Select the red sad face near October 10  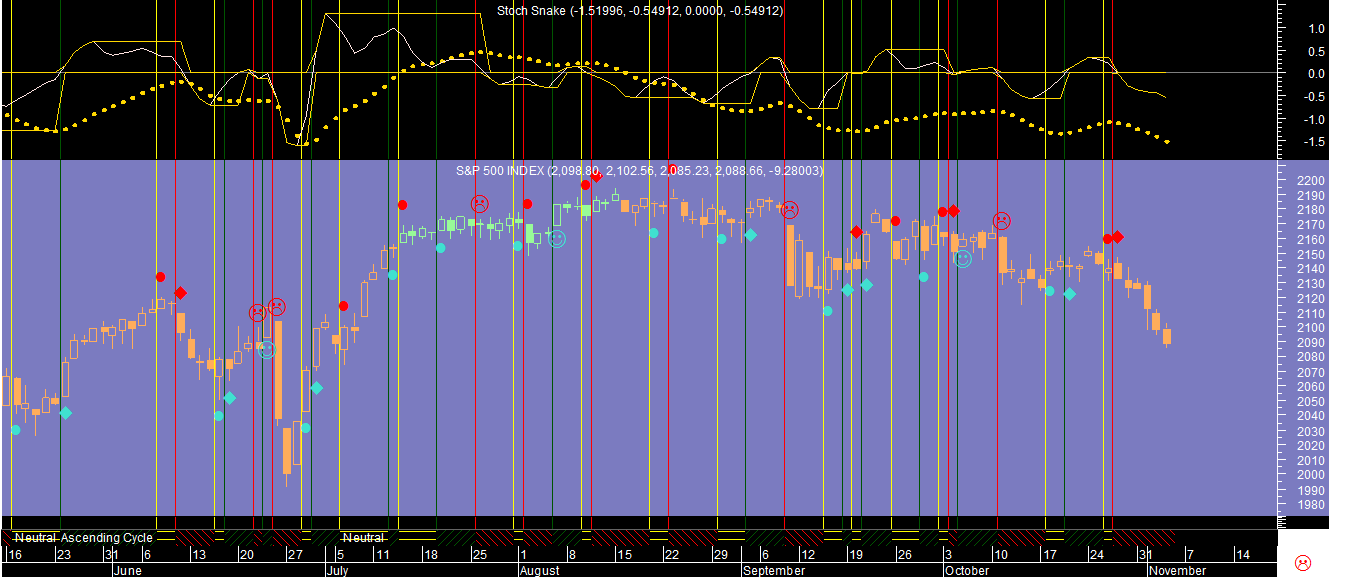coord(1001,220)
